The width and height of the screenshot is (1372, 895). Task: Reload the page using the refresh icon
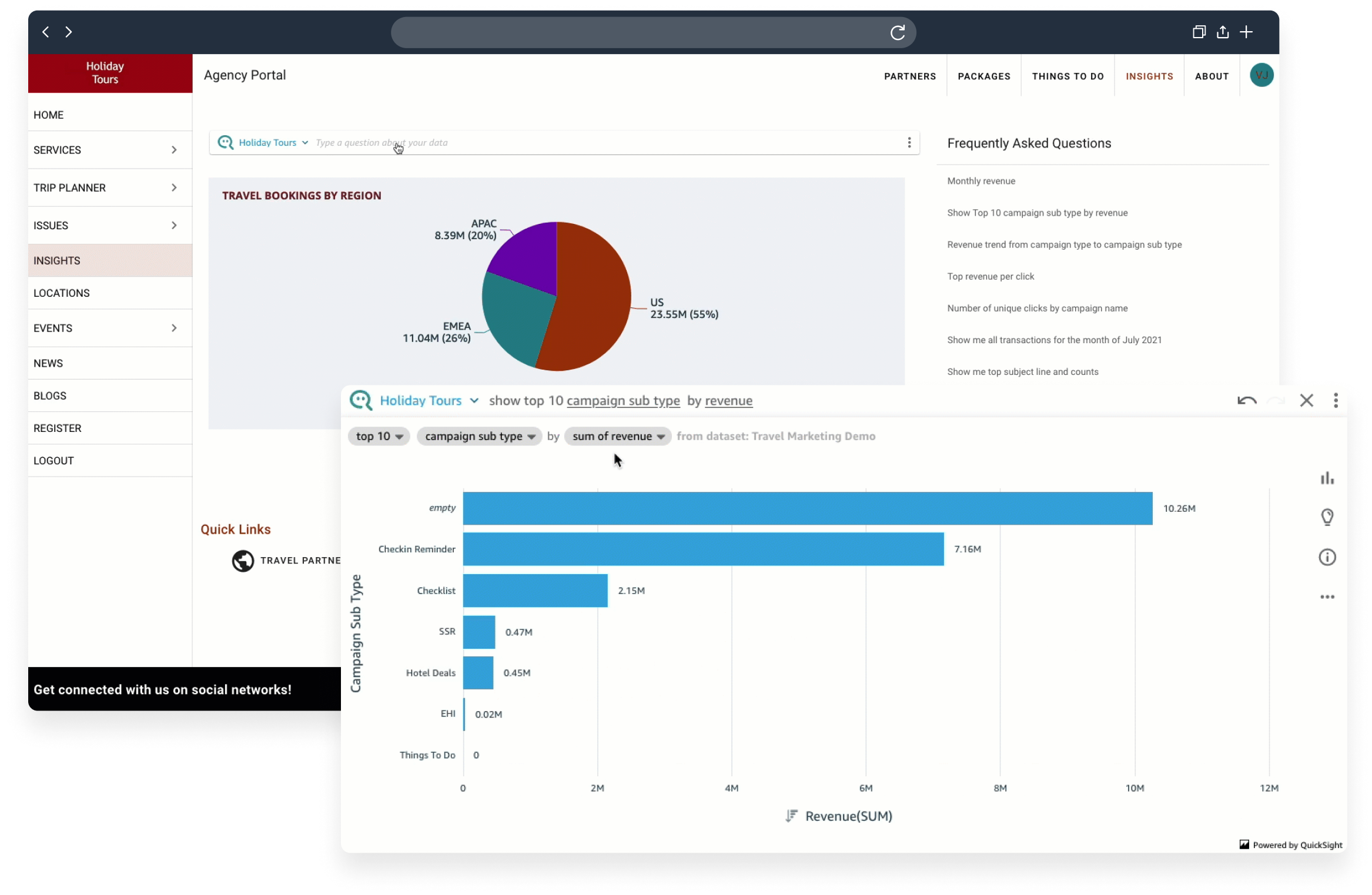tap(897, 32)
